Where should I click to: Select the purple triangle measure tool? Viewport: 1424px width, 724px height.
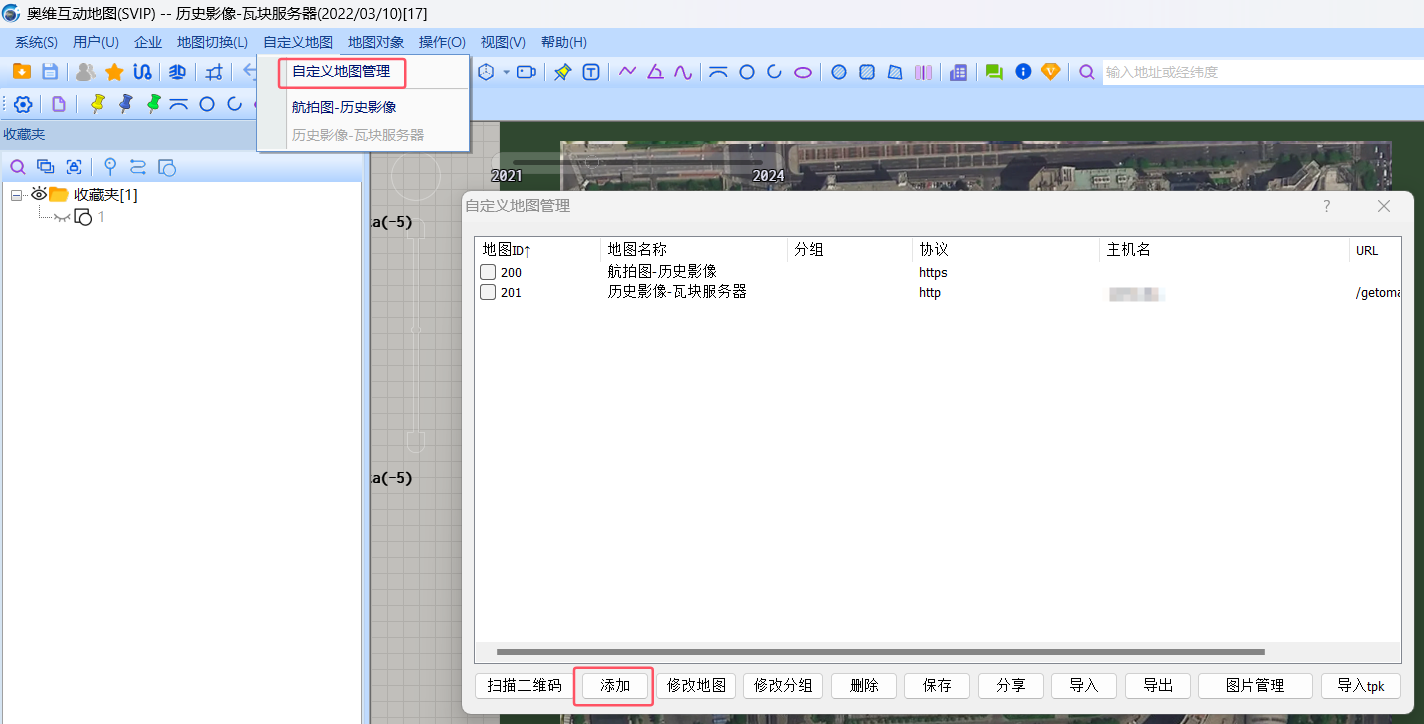[655, 72]
